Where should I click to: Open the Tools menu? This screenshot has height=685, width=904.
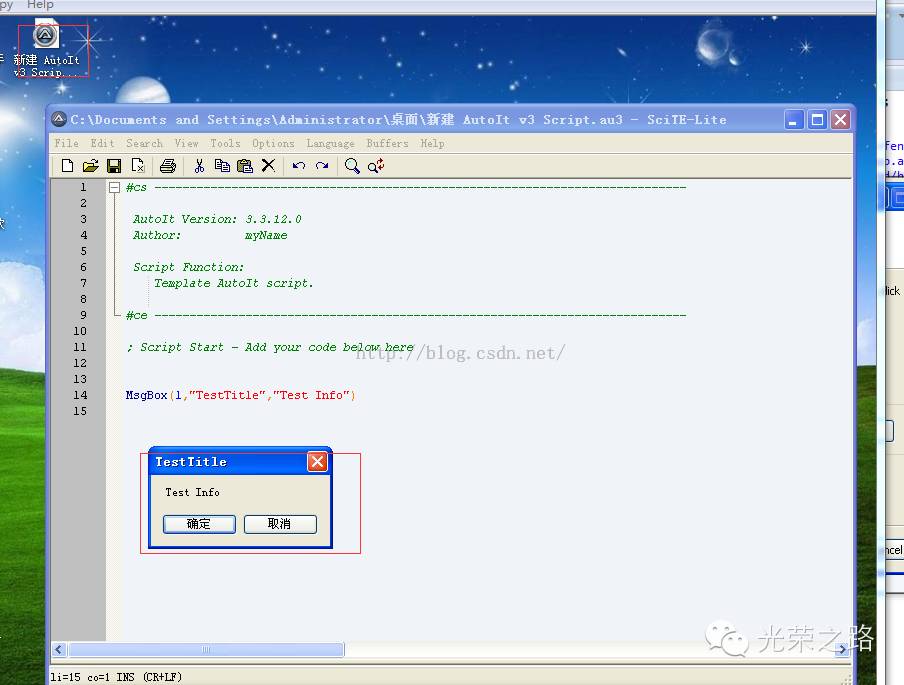click(225, 143)
